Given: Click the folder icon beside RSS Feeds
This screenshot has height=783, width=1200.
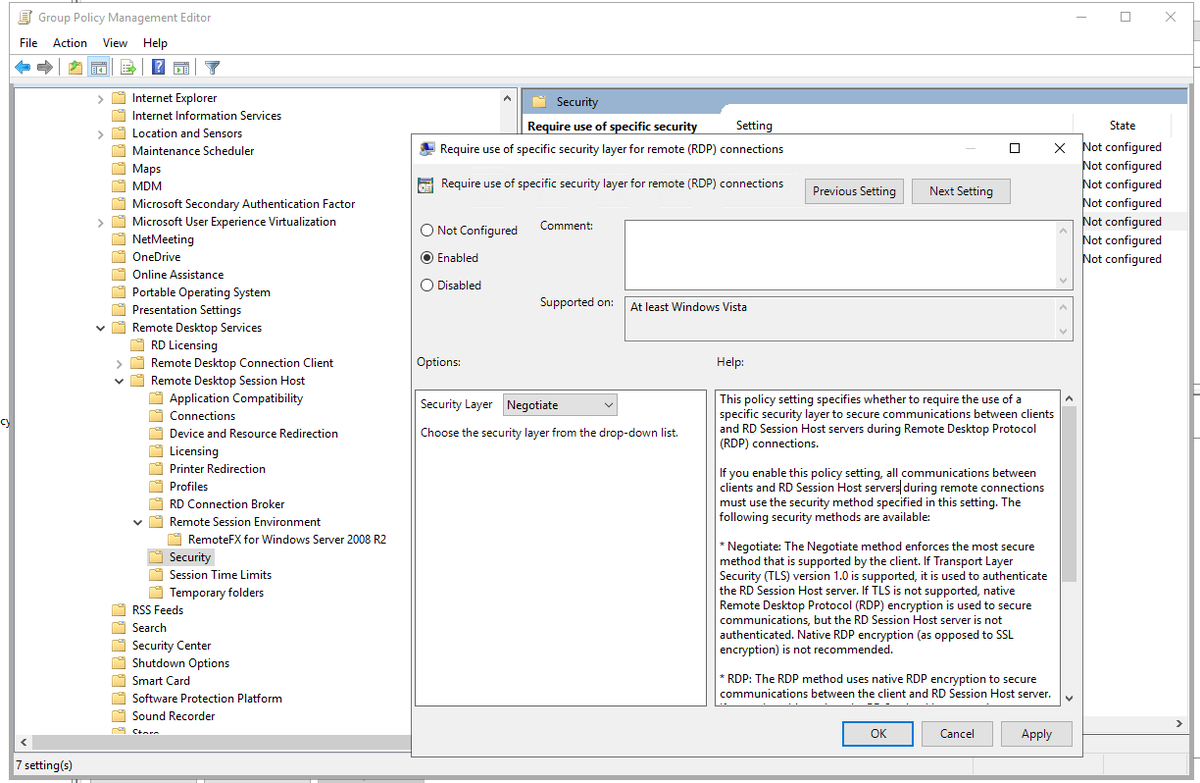Looking at the screenshot, I should [x=119, y=610].
